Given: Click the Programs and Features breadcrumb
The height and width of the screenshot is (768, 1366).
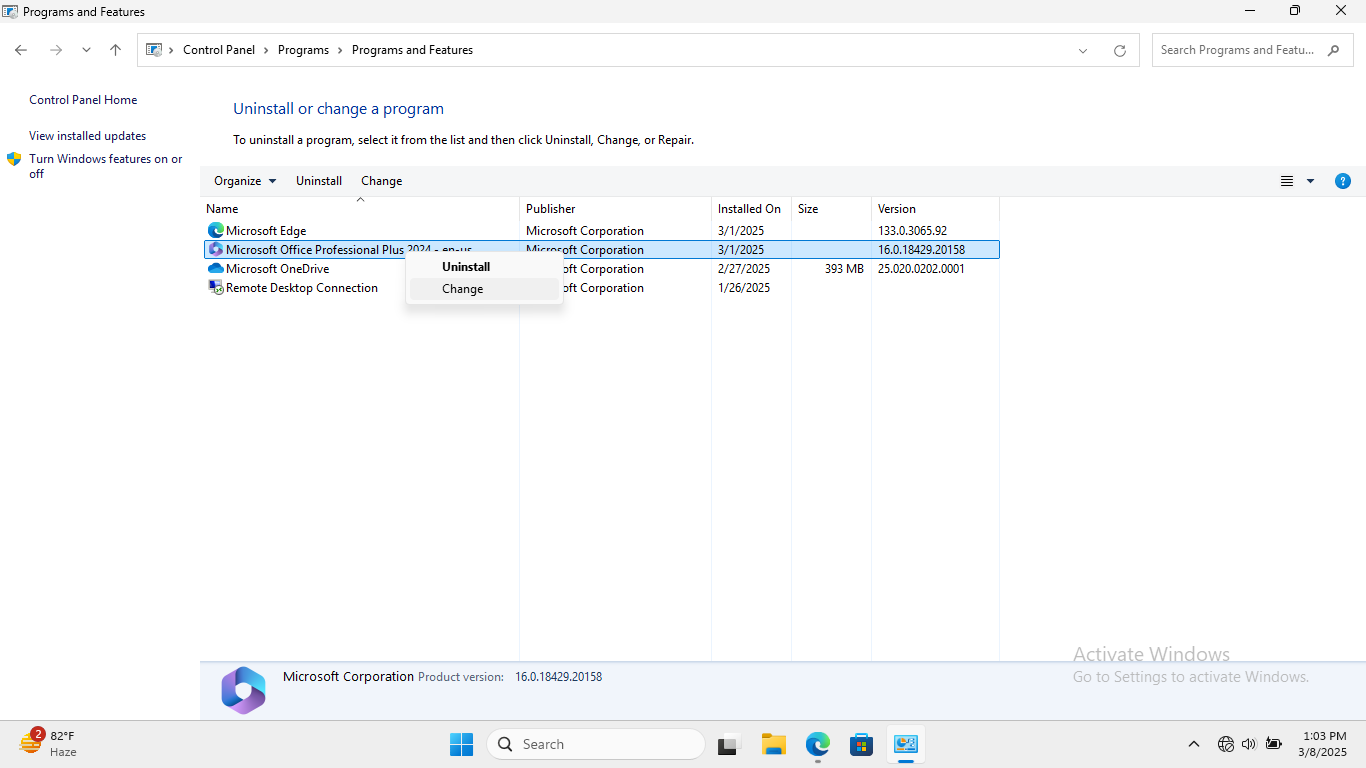Looking at the screenshot, I should (412, 50).
